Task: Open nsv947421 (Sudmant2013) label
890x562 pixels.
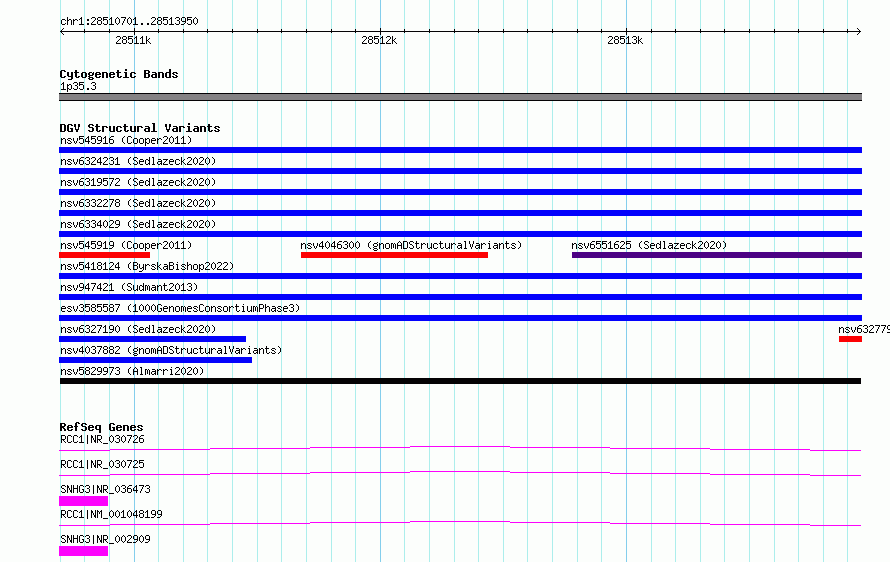Action: [x=129, y=287]
